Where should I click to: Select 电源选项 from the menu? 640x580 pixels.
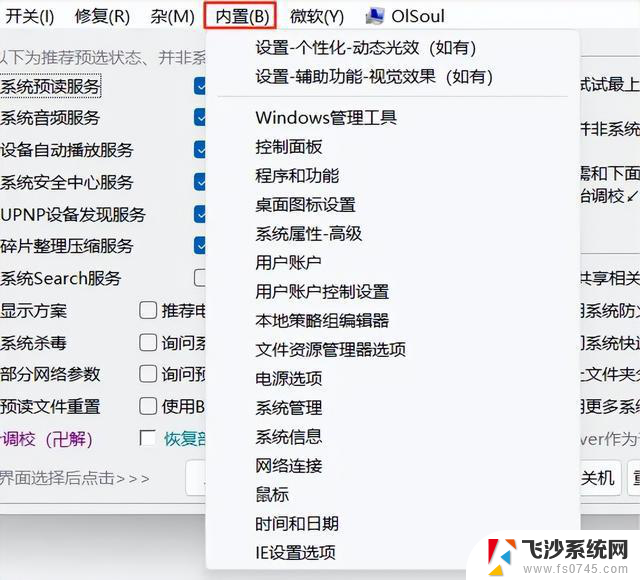pos(289,379)
